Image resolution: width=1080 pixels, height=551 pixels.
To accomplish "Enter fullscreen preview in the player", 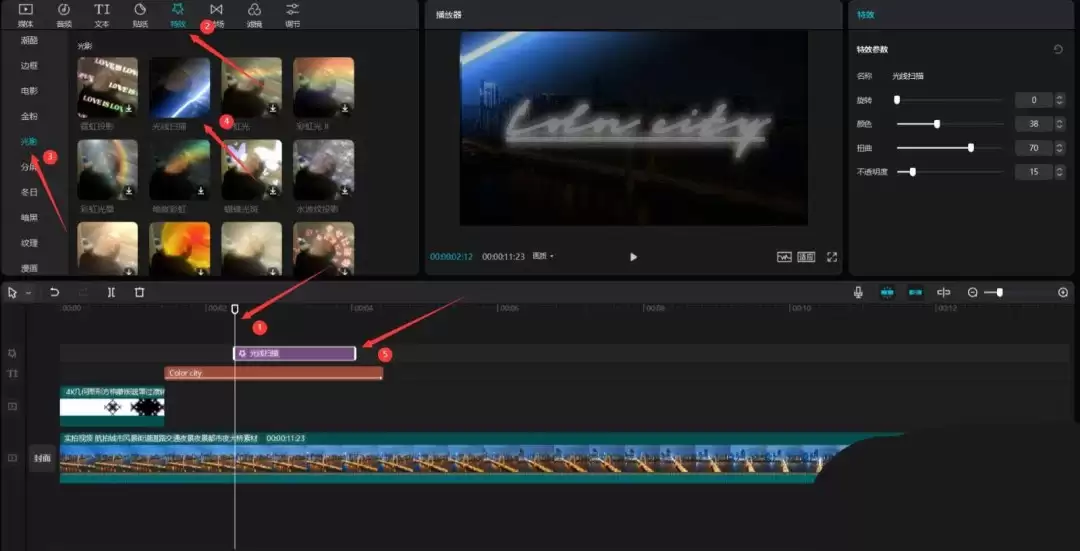I will [x=832, y=257].
